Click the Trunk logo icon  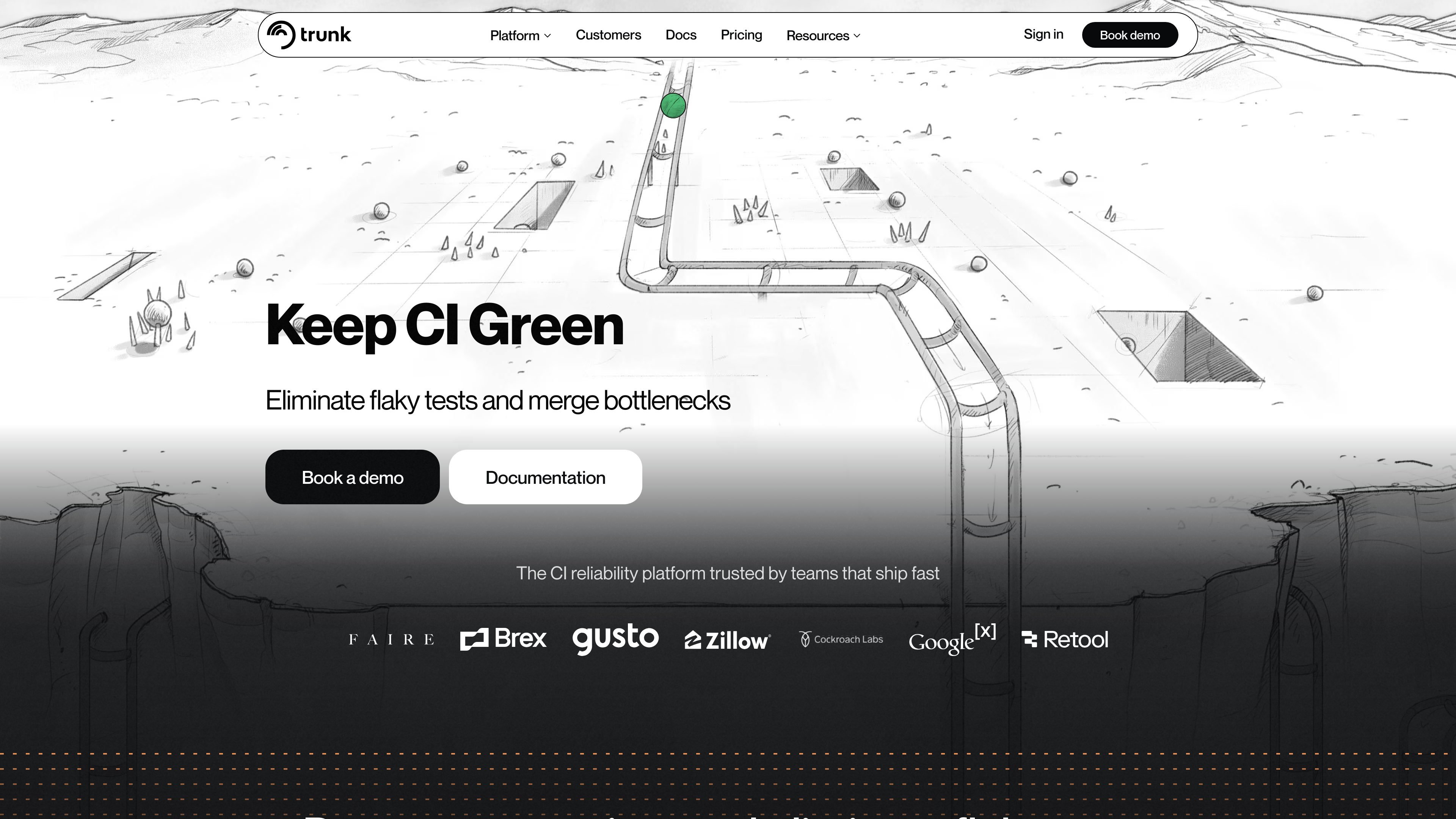point(281,35)
